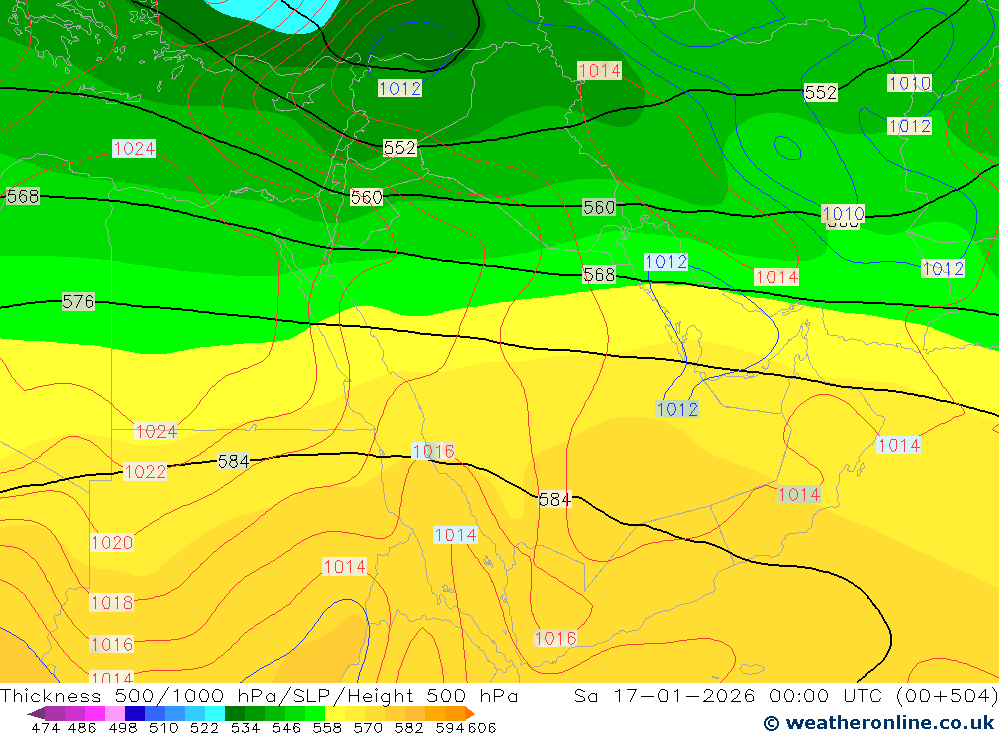Click the 576 height contour label

(78, 301)
